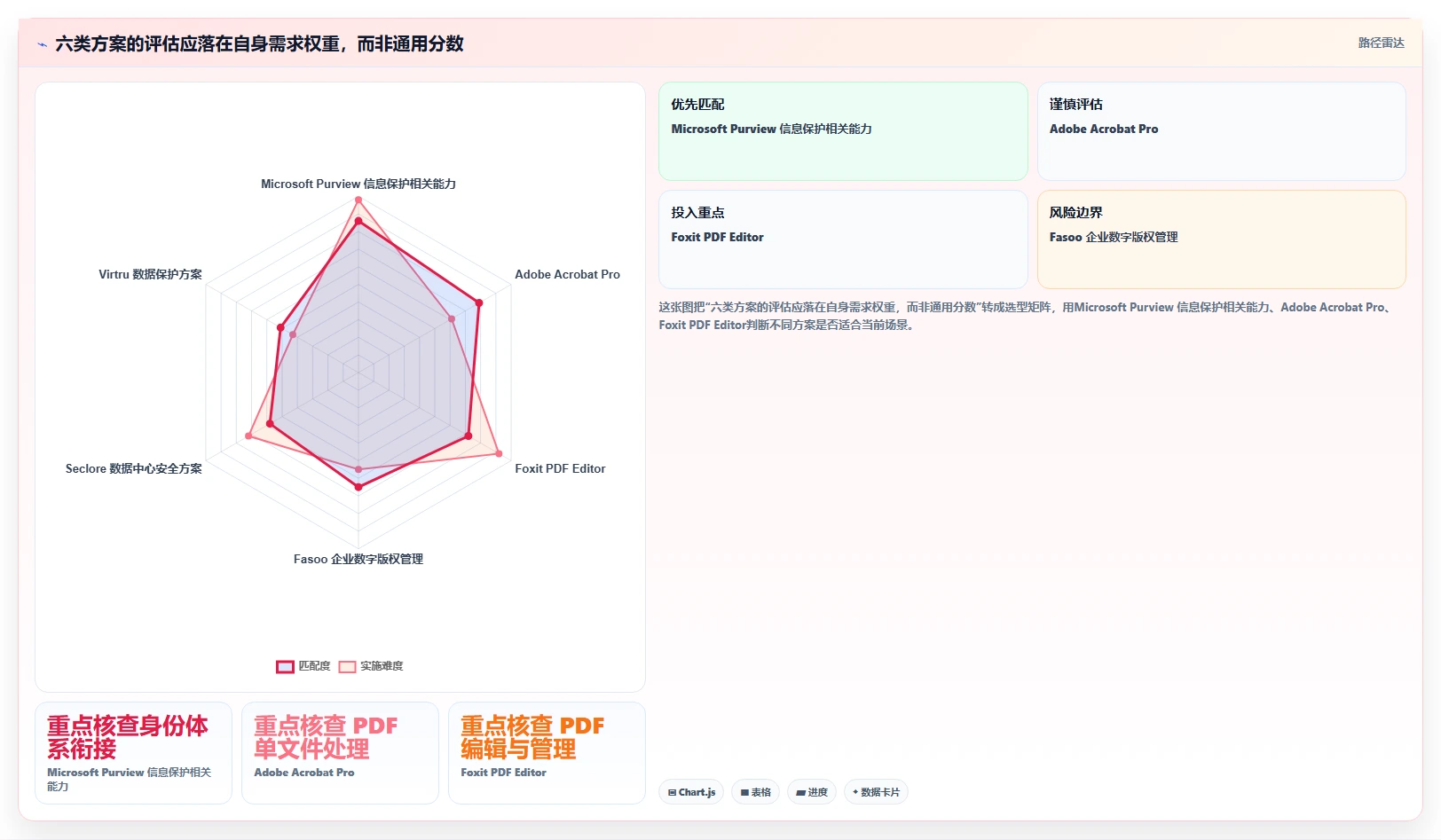Open the 谨慎评估 card
This screenshot has height=840, width=1441.
1221,131
